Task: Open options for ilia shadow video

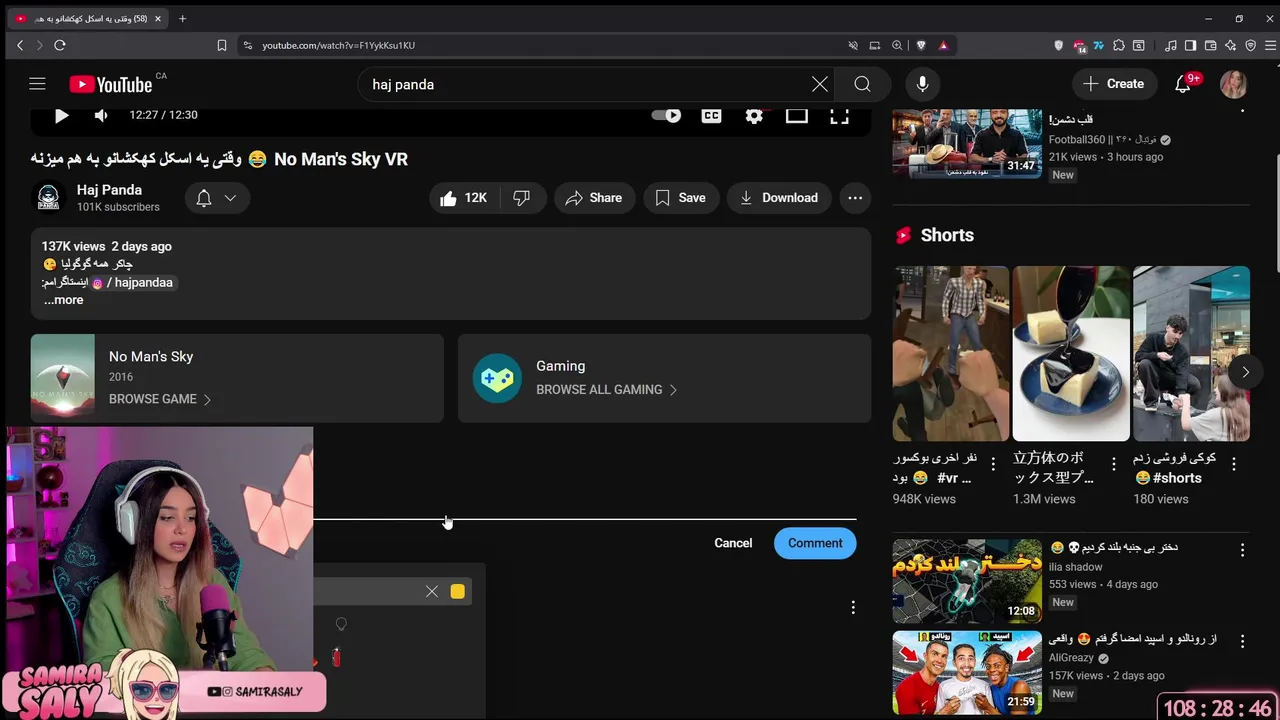Action: click(x=1242, y=550)
